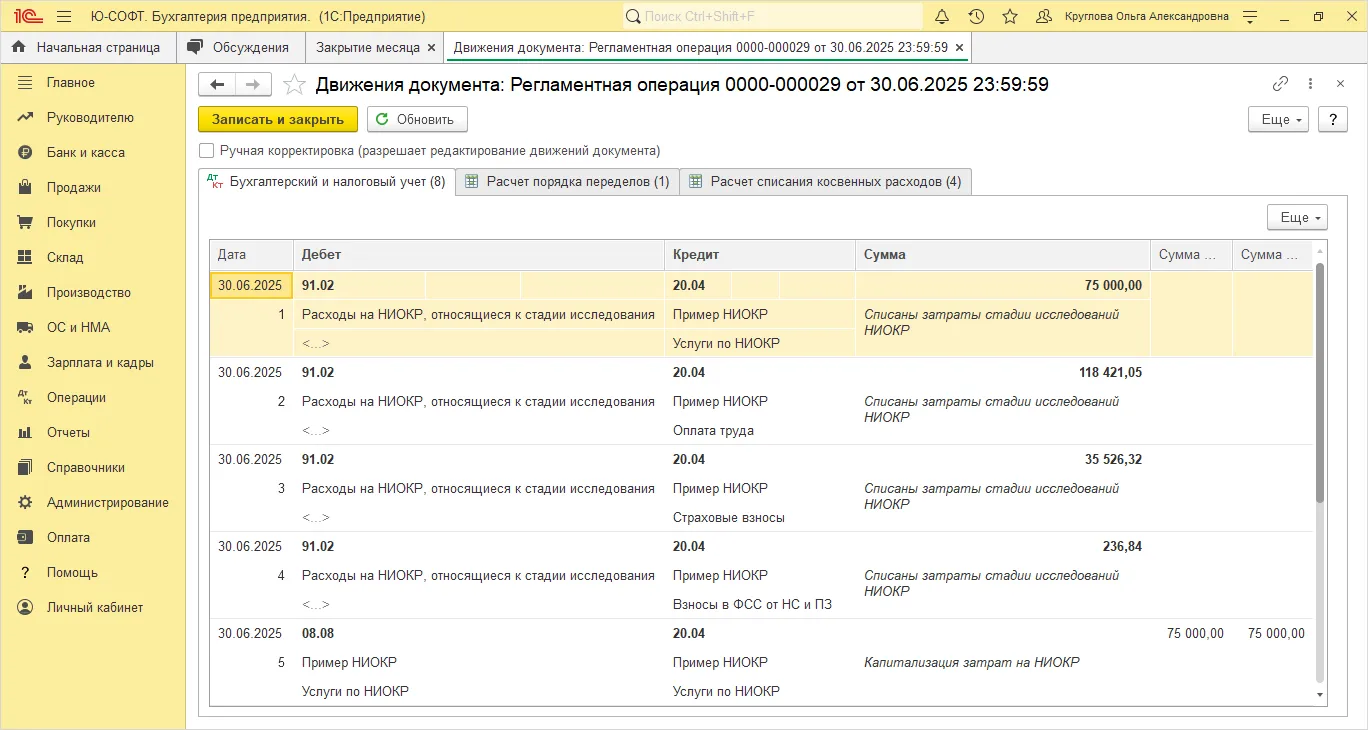Viewport: 1368px width, 730px height.
Task: Click Записать и закрыть button
Action: (x=278, y=119)
